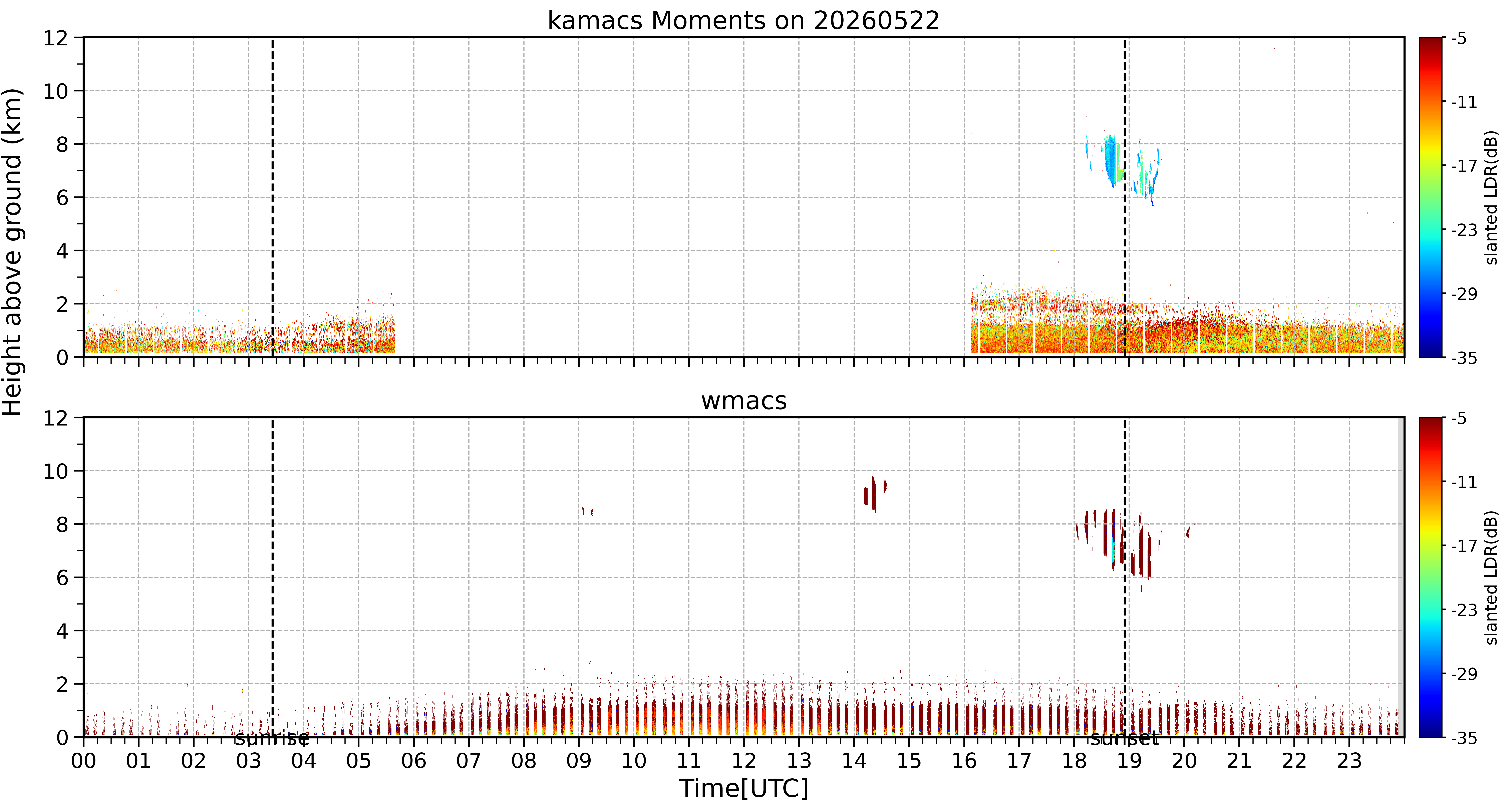The image size is (1510, 812).
Task: Click the '00' x-axis hour tick label
Action: (x=83, y=761)
